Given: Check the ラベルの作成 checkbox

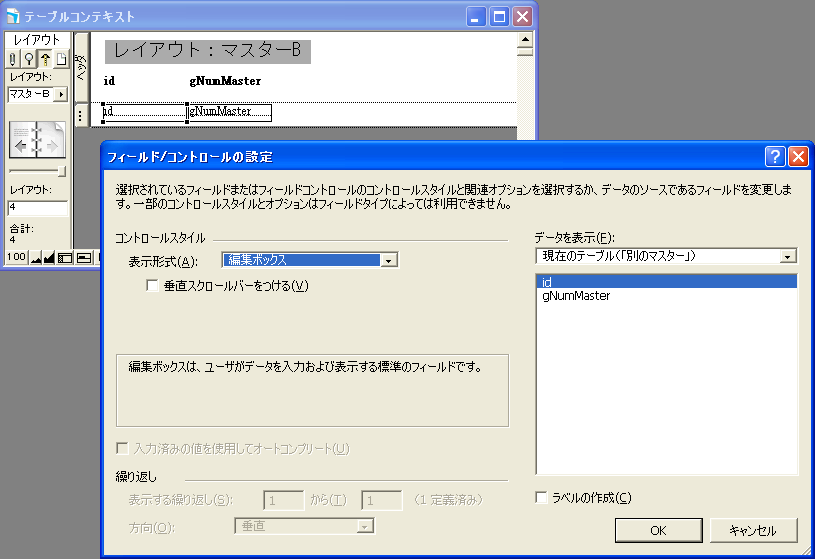Looking at the screenshot, I should pyautogui.click(x=542, y=498).
